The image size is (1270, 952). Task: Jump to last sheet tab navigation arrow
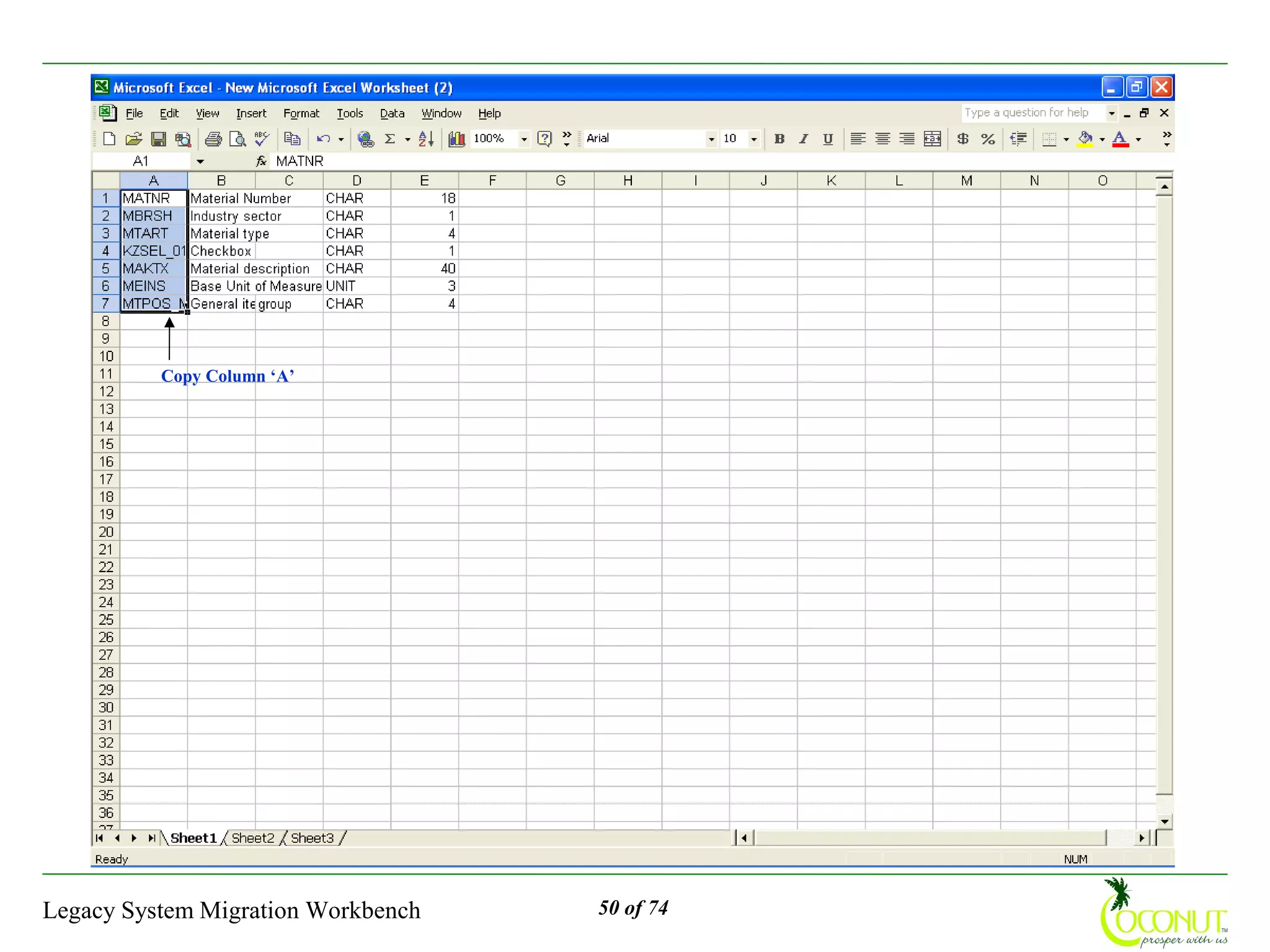click(x=151, y=838)
